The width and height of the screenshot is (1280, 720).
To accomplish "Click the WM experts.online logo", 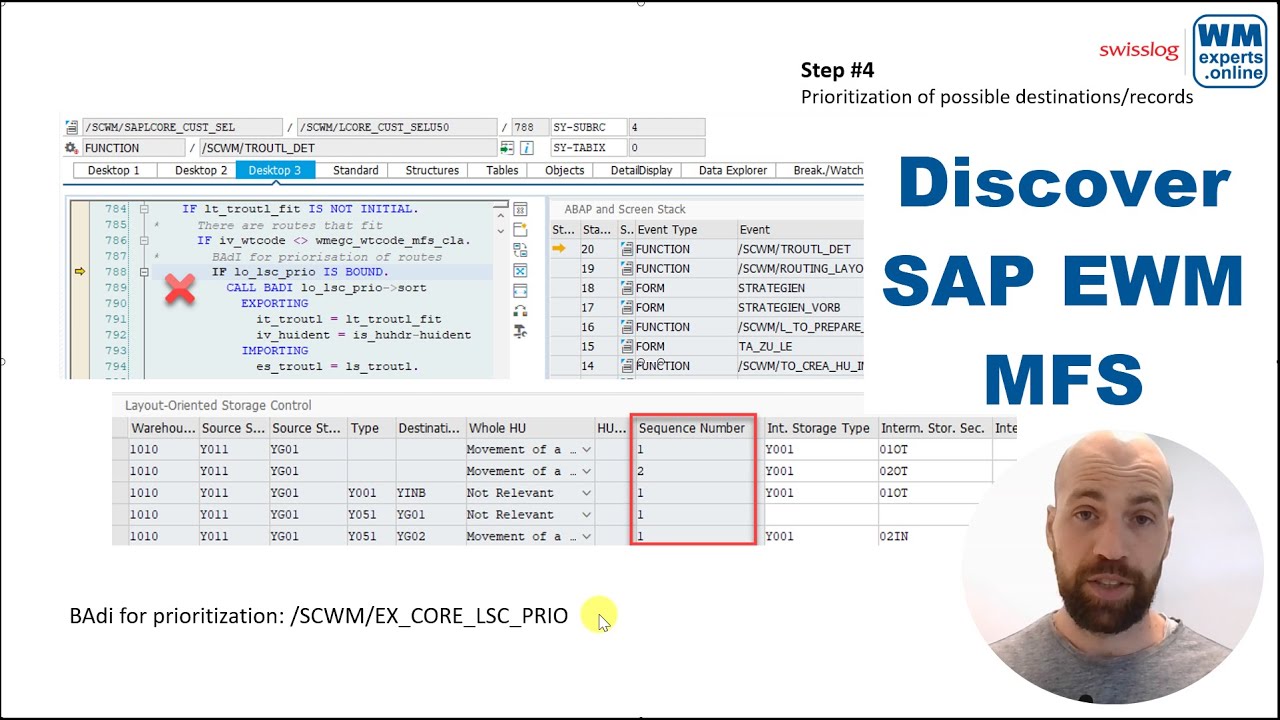I will [x=1229, y=51].
